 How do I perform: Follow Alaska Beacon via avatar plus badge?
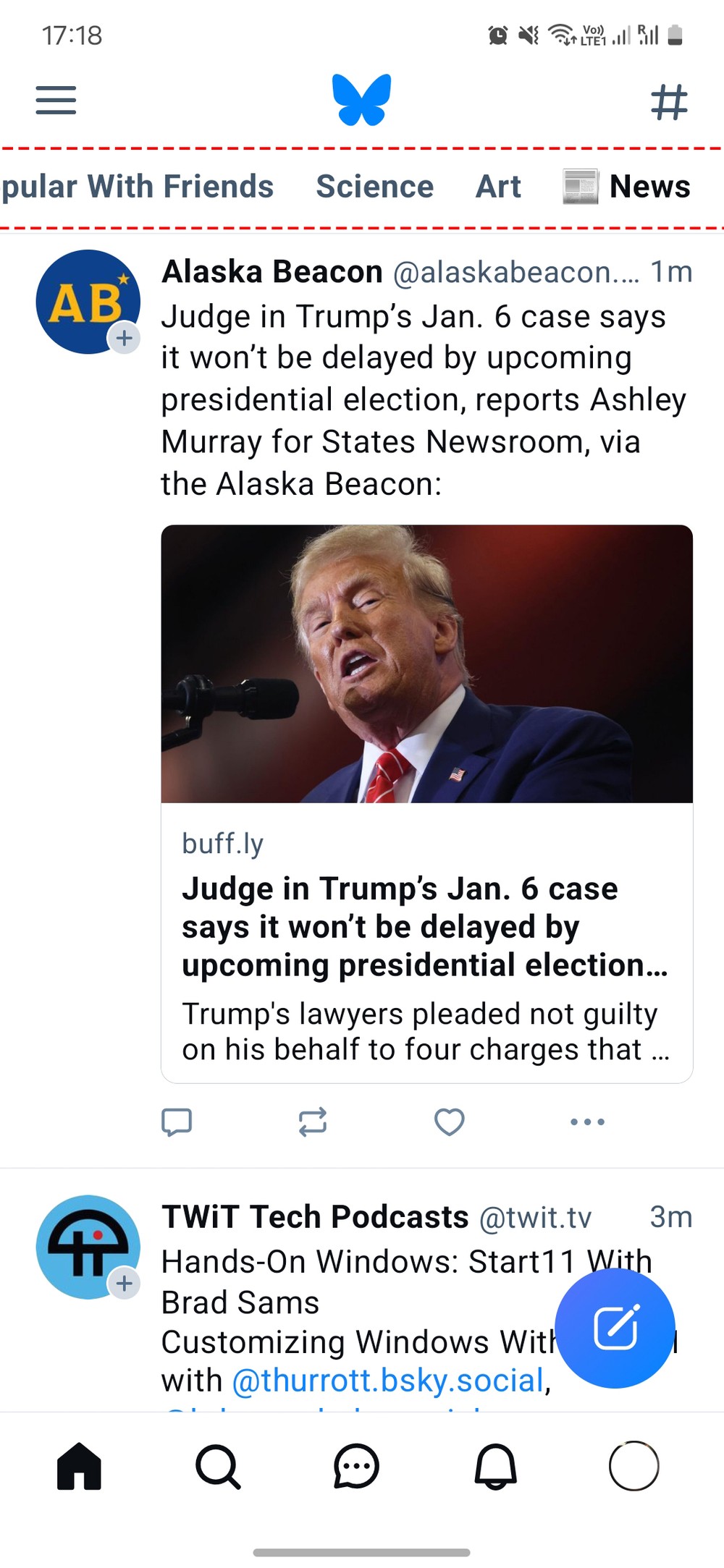125,338
